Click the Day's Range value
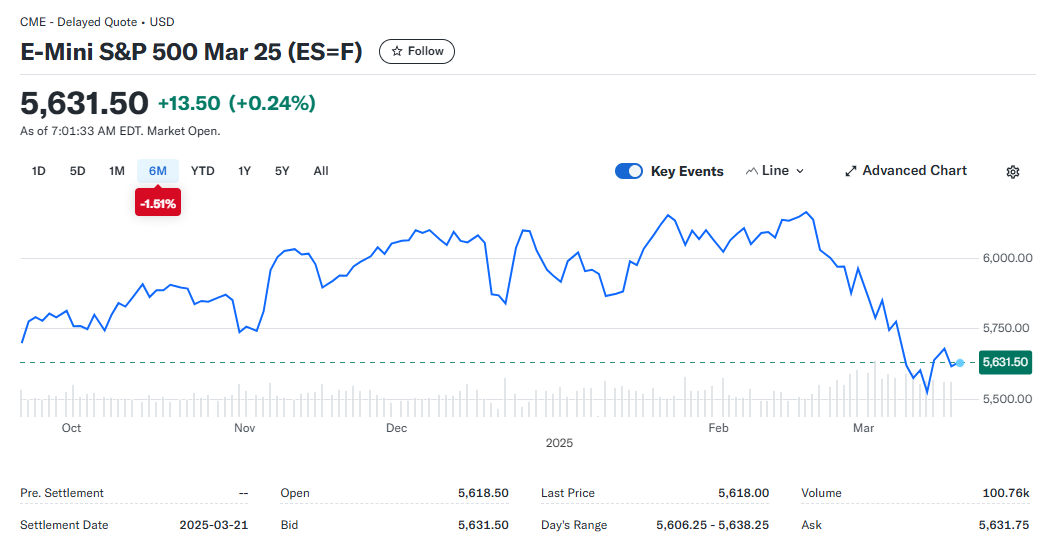Screen dimensions: 1045x545 click(712, 525)
